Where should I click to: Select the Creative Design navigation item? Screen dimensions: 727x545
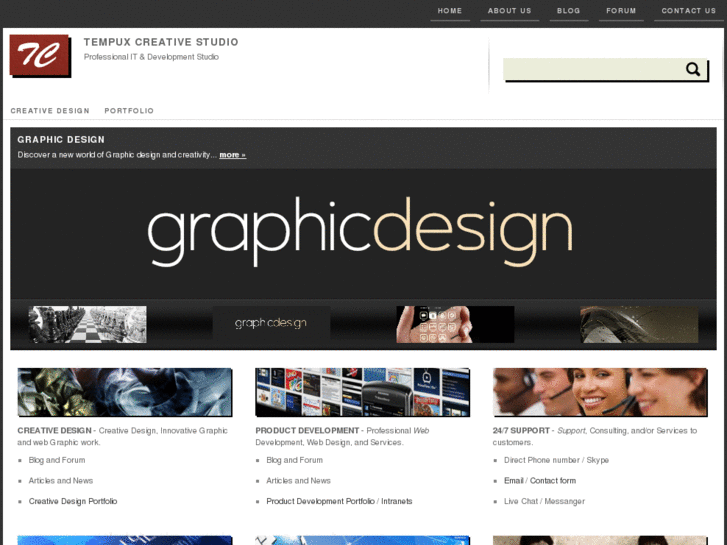point(50,111)
